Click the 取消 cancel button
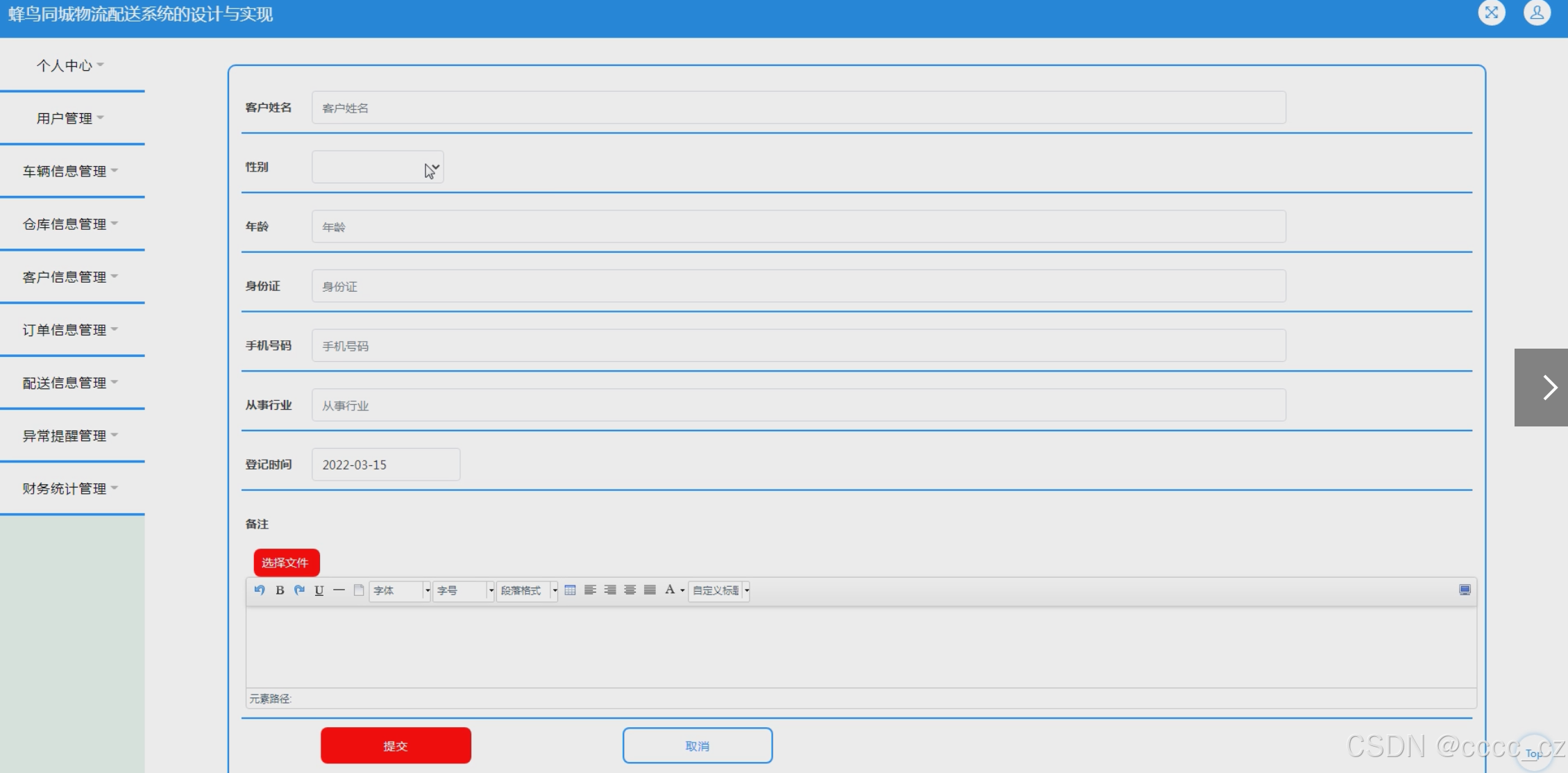Image resolution: width=1568 pixels, height=773 pixels. pyautogui.click(x=697, y=745)
